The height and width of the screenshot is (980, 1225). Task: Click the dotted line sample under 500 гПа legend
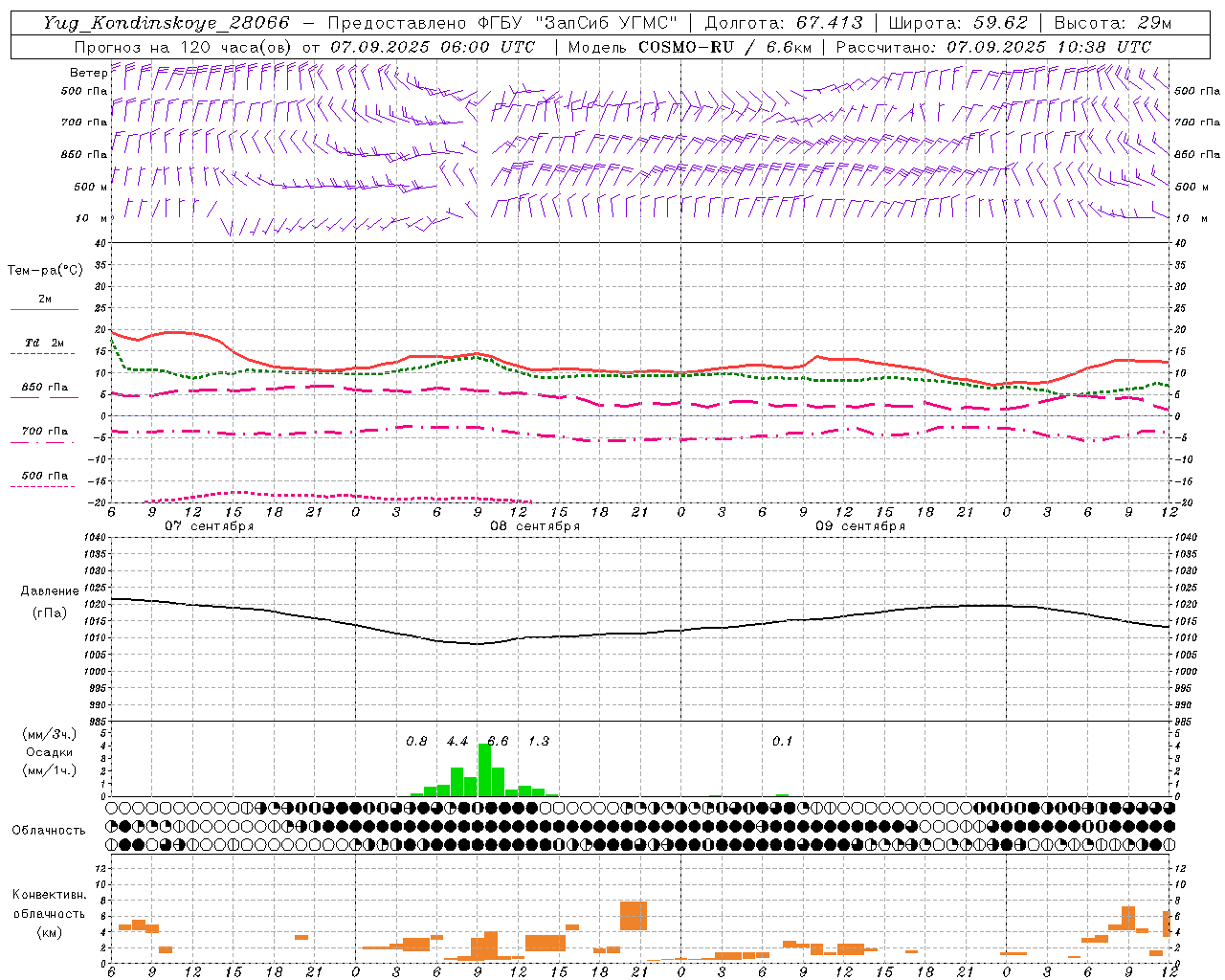pos(42,486)
